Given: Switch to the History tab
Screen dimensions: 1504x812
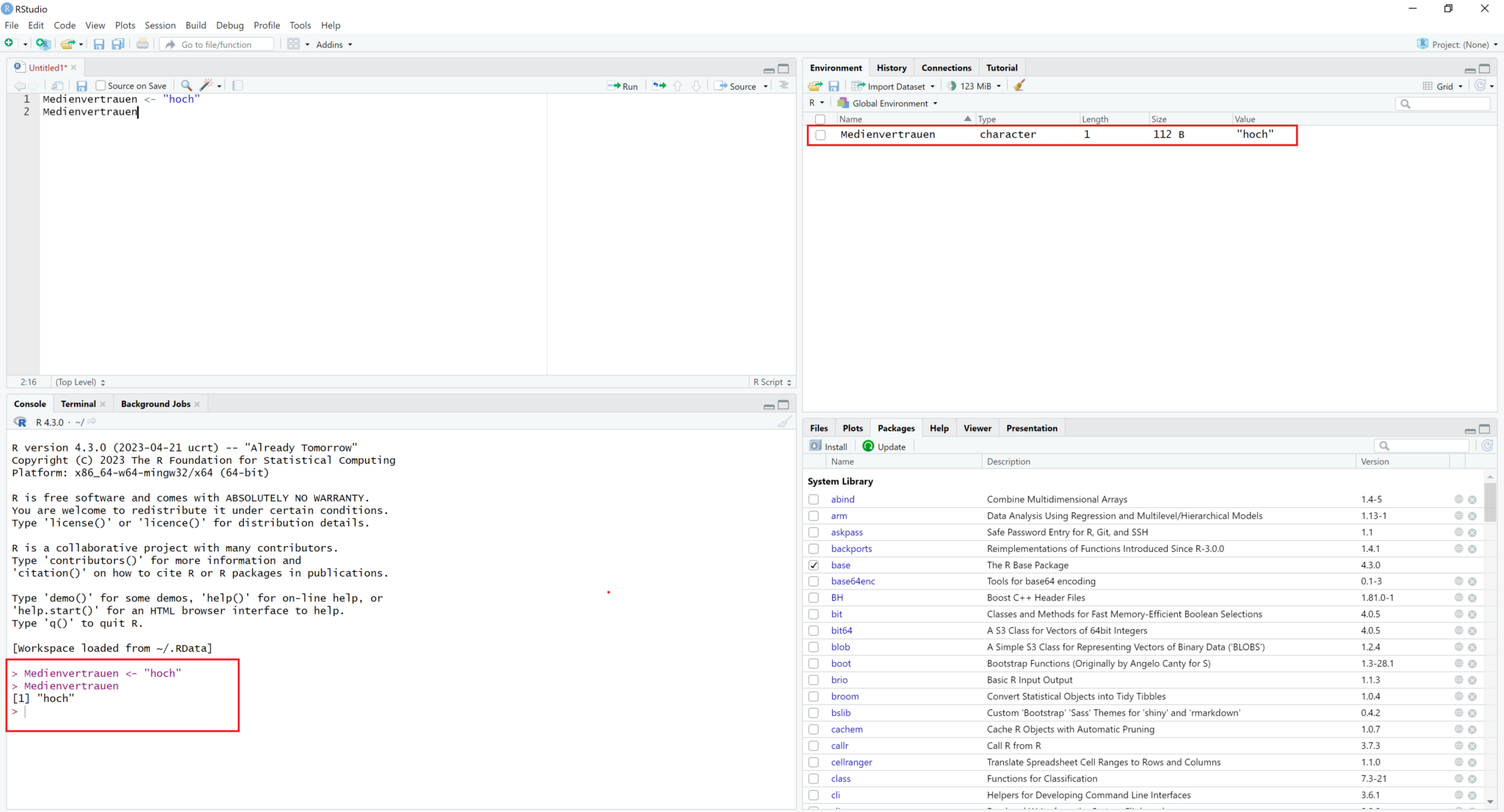Looking at the screenshot, I should click(891, 67).
